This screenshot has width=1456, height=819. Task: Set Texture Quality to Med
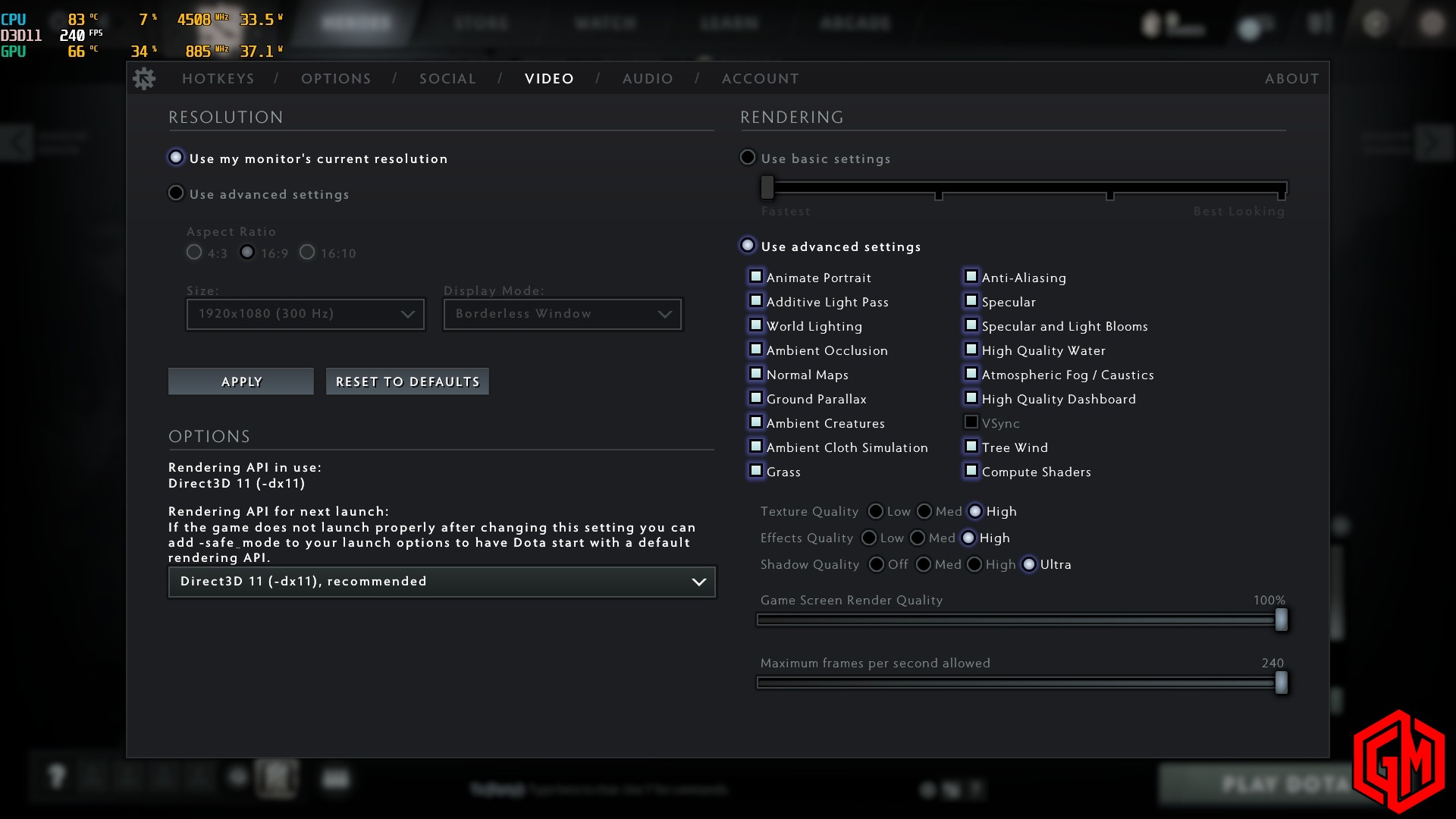(924, 511)
